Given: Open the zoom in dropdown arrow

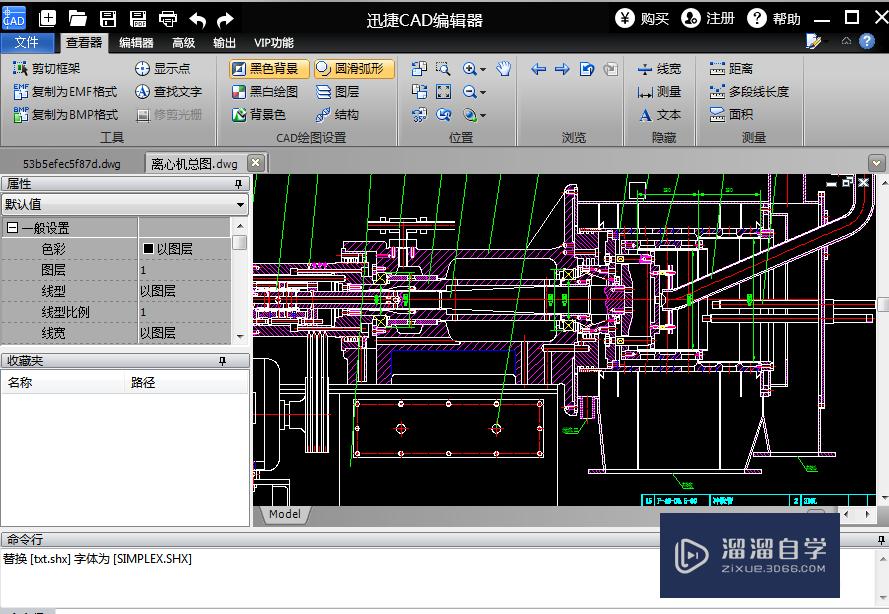Looking at the screenshot, I should pos(483,70).
